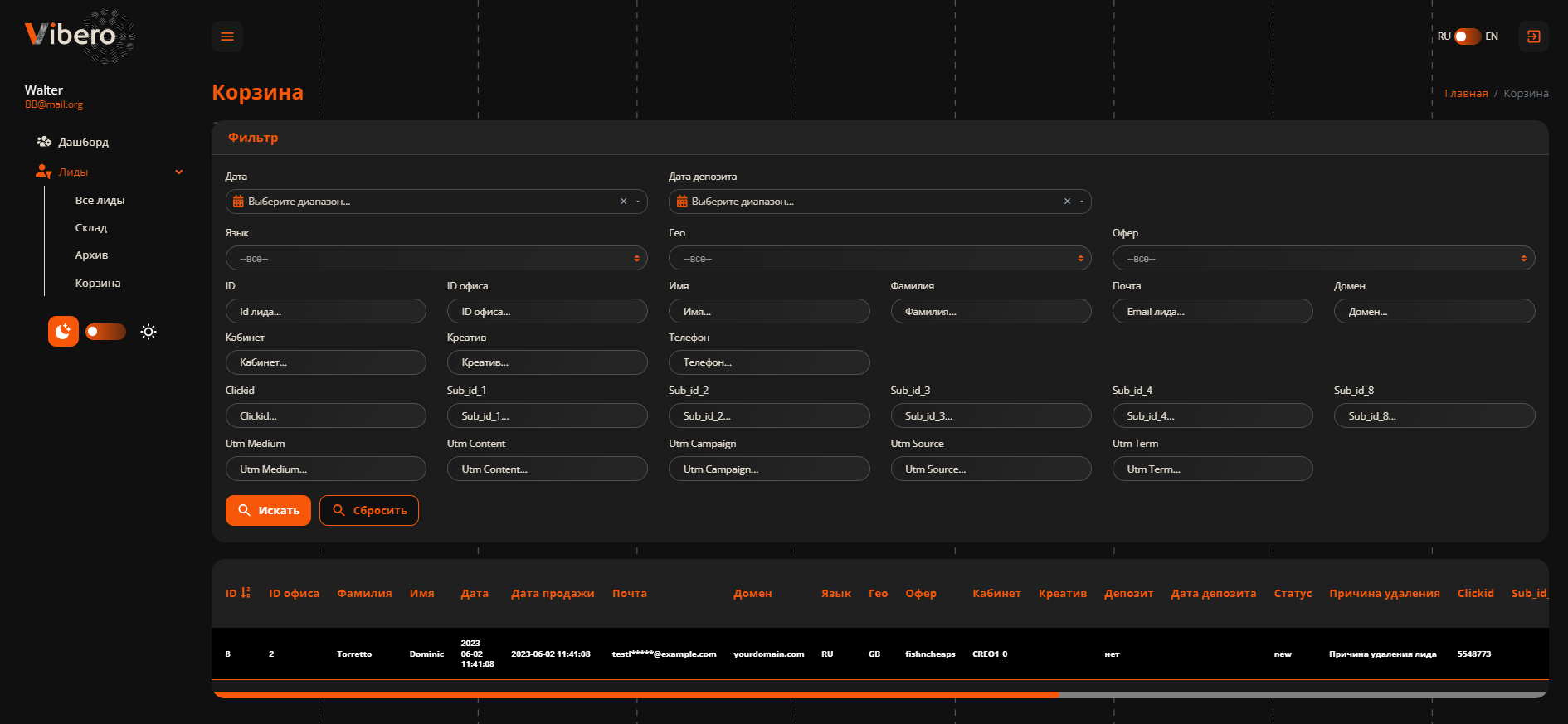Click yourdomain.com cell in table
The image size is (1568, 724).
(768, 654)
